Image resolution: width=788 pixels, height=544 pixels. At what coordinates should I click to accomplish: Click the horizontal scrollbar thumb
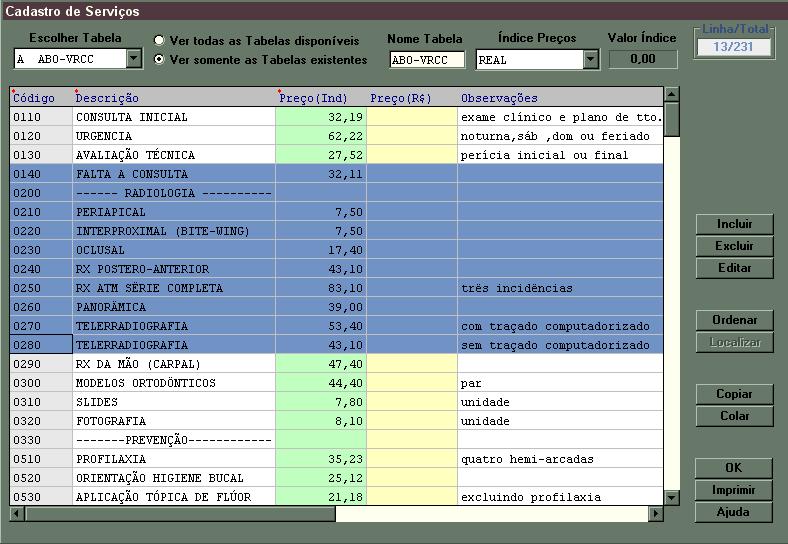(180, 514)
